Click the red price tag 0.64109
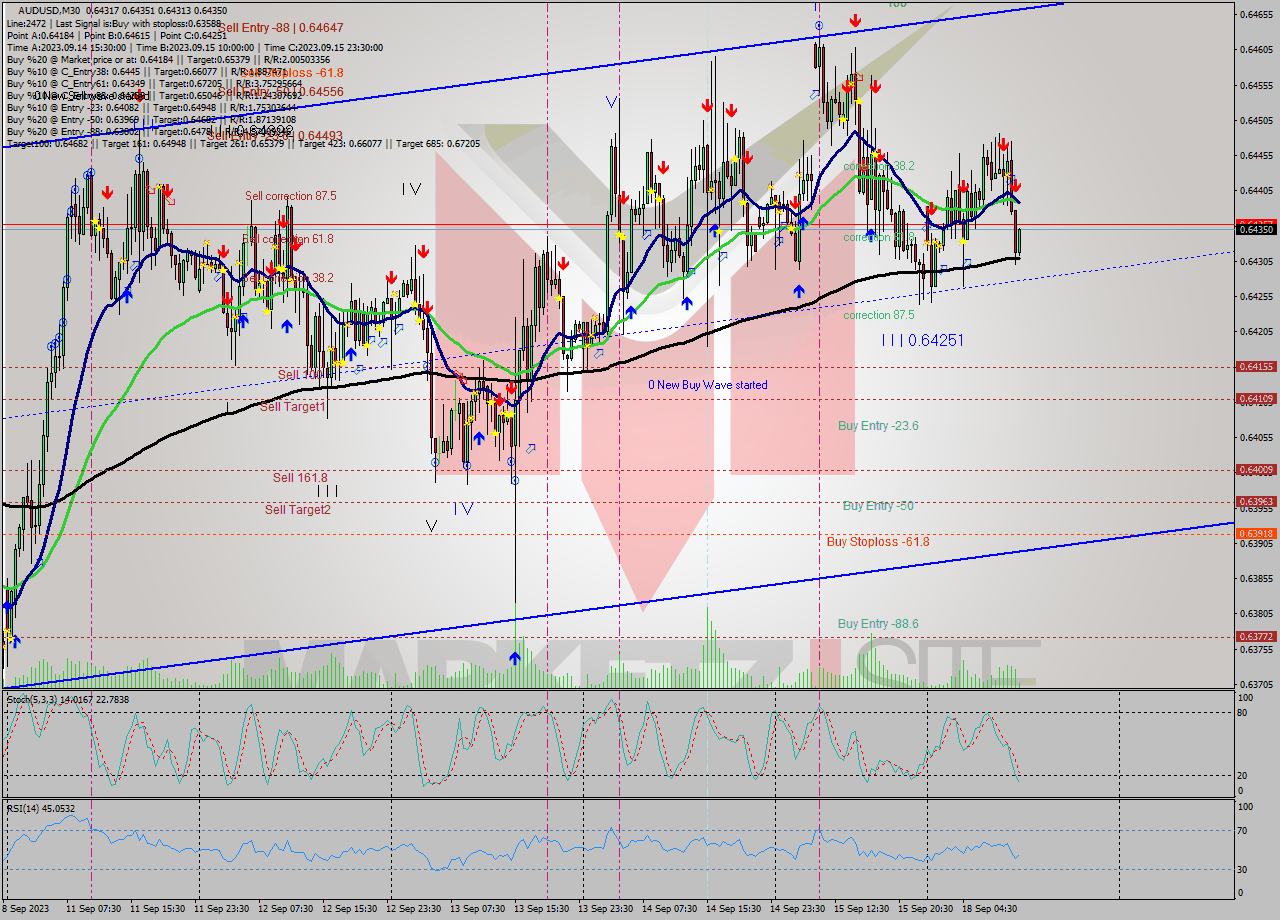The height and width of the screenshot is (920, 1280). coord(1257,399)
